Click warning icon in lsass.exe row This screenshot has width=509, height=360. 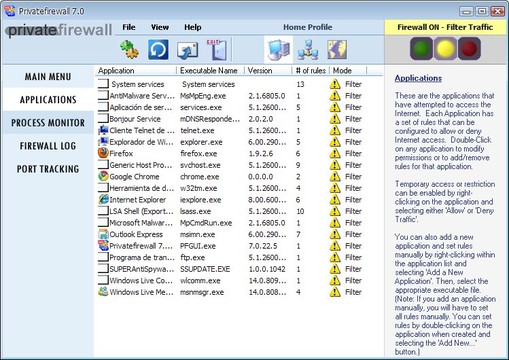[x=335, y=211]
